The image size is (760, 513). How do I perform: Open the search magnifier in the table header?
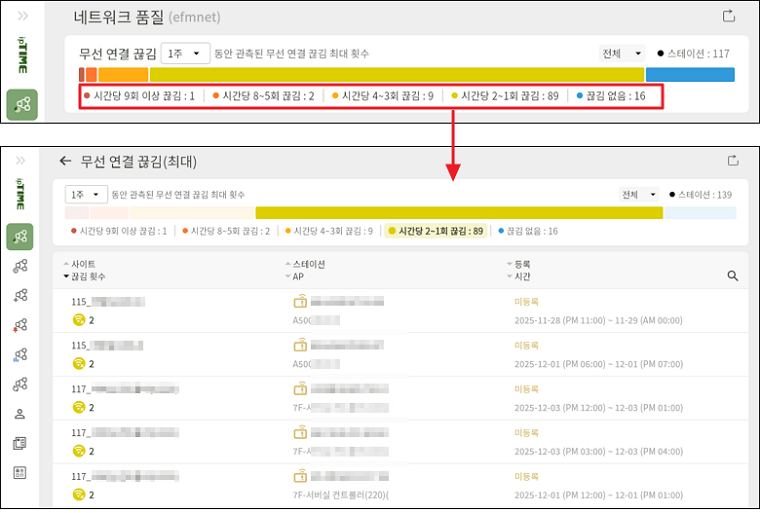(733, 276)
